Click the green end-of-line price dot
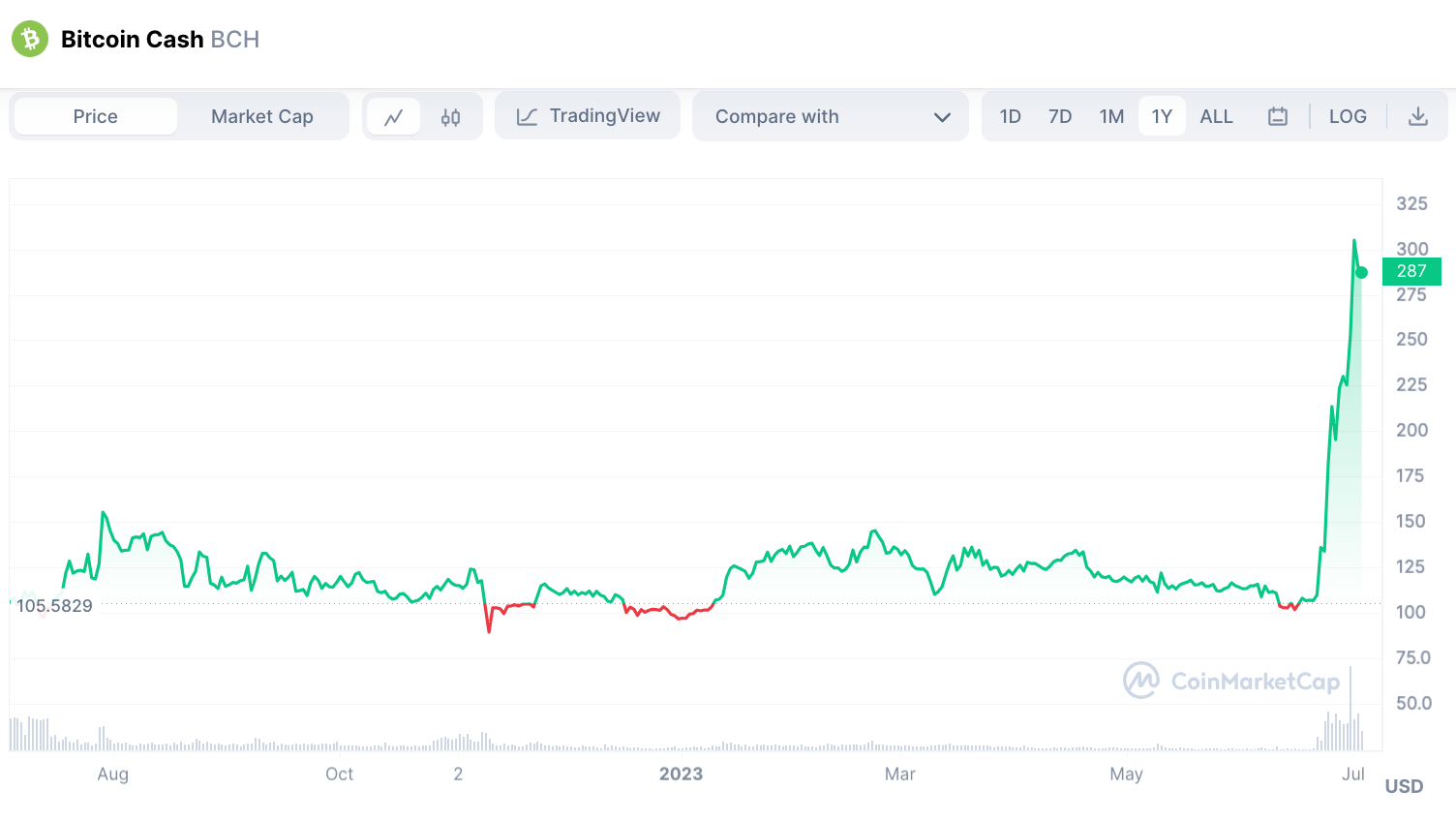 click(x=1361, y=272)
